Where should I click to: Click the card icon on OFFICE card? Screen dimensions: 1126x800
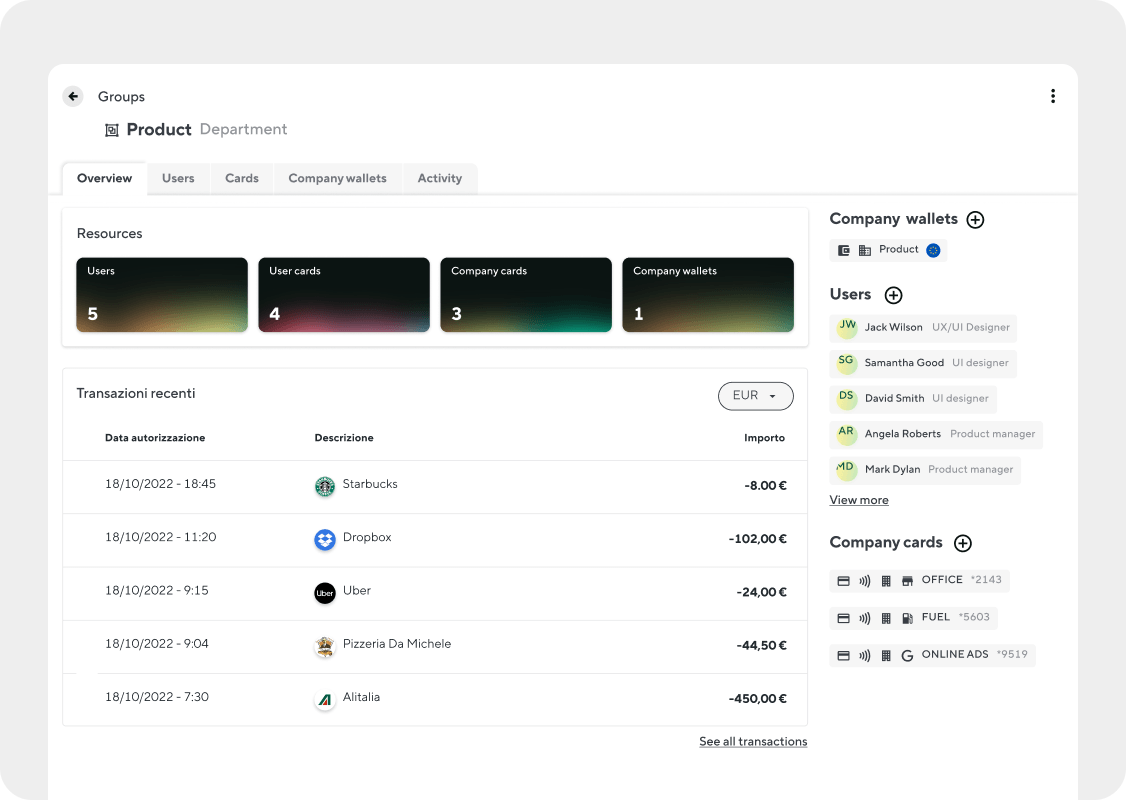click(x=844, y=581)
